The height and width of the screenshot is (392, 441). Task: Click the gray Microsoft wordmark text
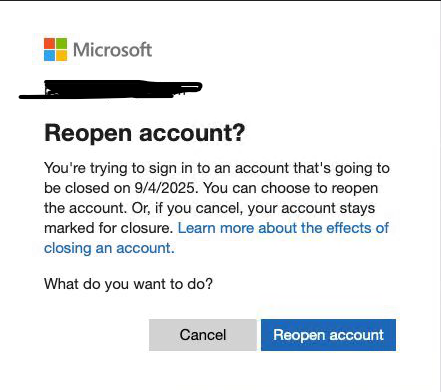click(x=113, y=50)
